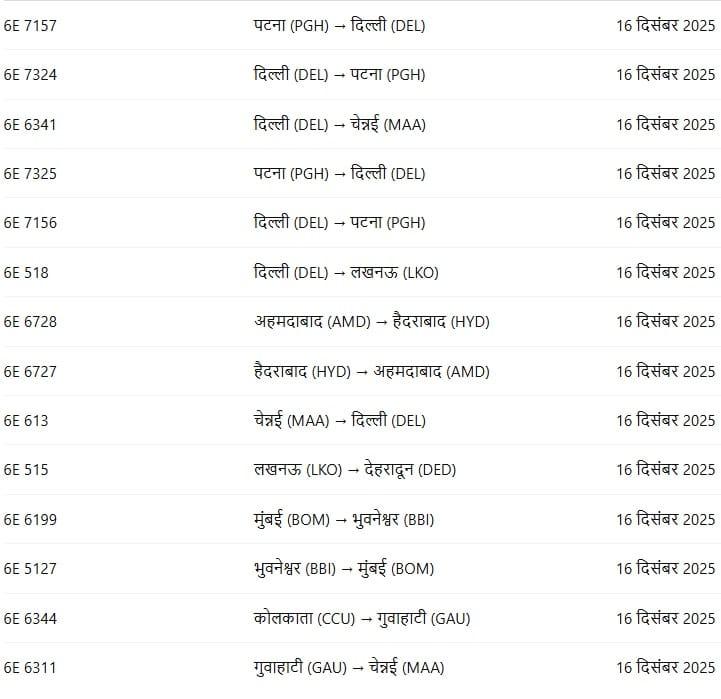Viewport: 721px width, 699px height.
Task: Click flight number 6E 6341
Action: pyautogui.click(x=31, y=125)
